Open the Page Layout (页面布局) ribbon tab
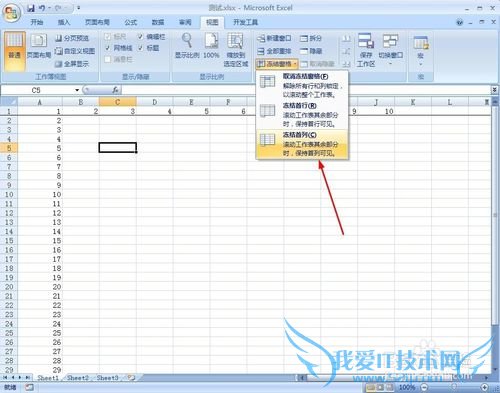The height and width of the screenshot is (393, 500). click(97, 22)
